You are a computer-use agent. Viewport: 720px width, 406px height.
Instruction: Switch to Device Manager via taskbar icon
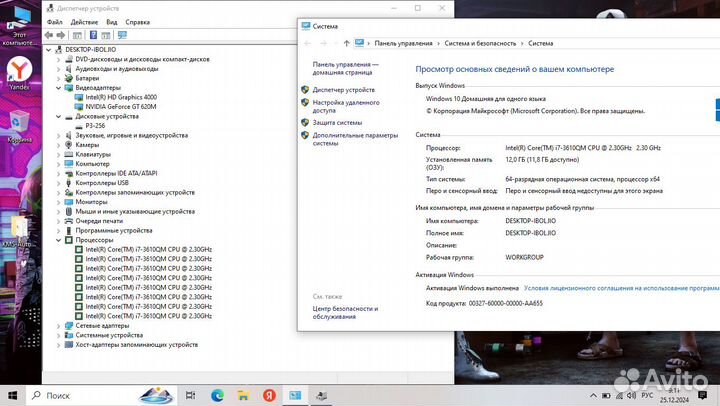(321, 395)
